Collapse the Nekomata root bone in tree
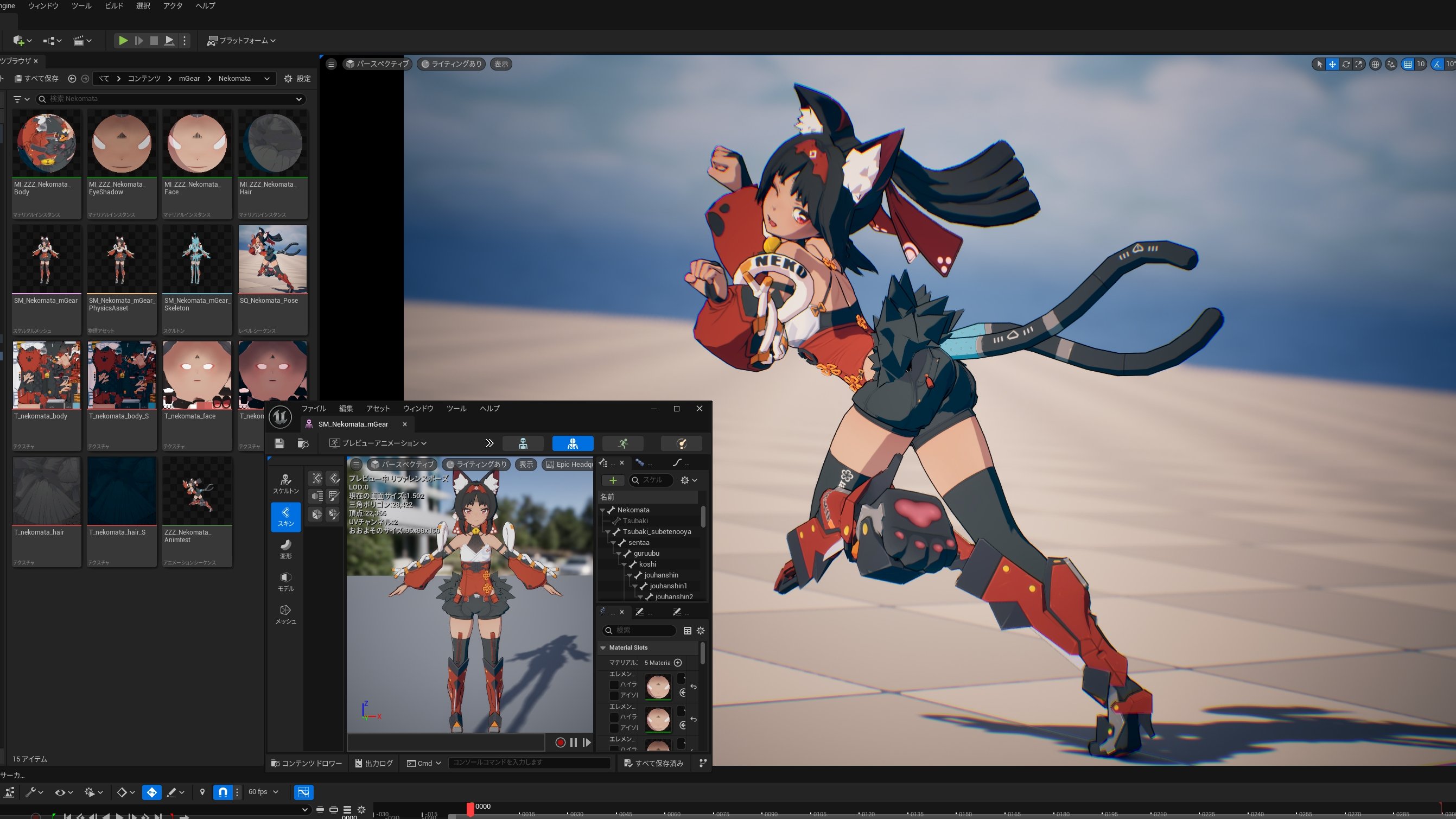The height and width of the screenshot is (819, 1456). [x=602, y=510]
